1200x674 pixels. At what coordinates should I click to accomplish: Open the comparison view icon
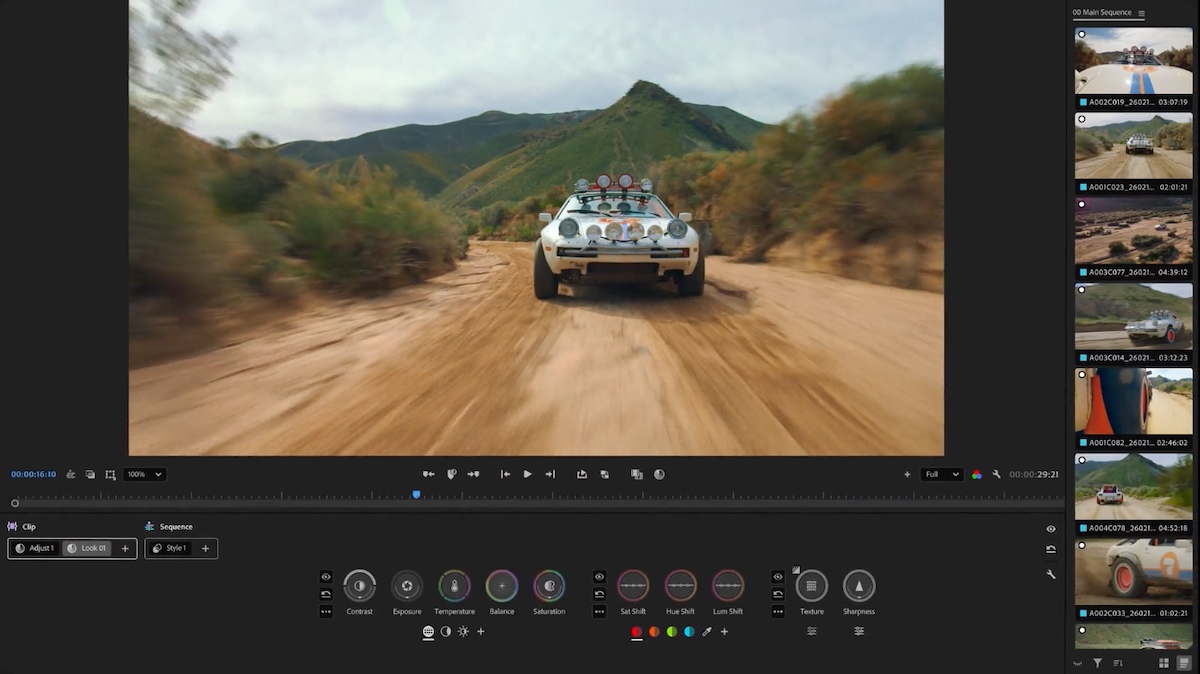point(637,474)
